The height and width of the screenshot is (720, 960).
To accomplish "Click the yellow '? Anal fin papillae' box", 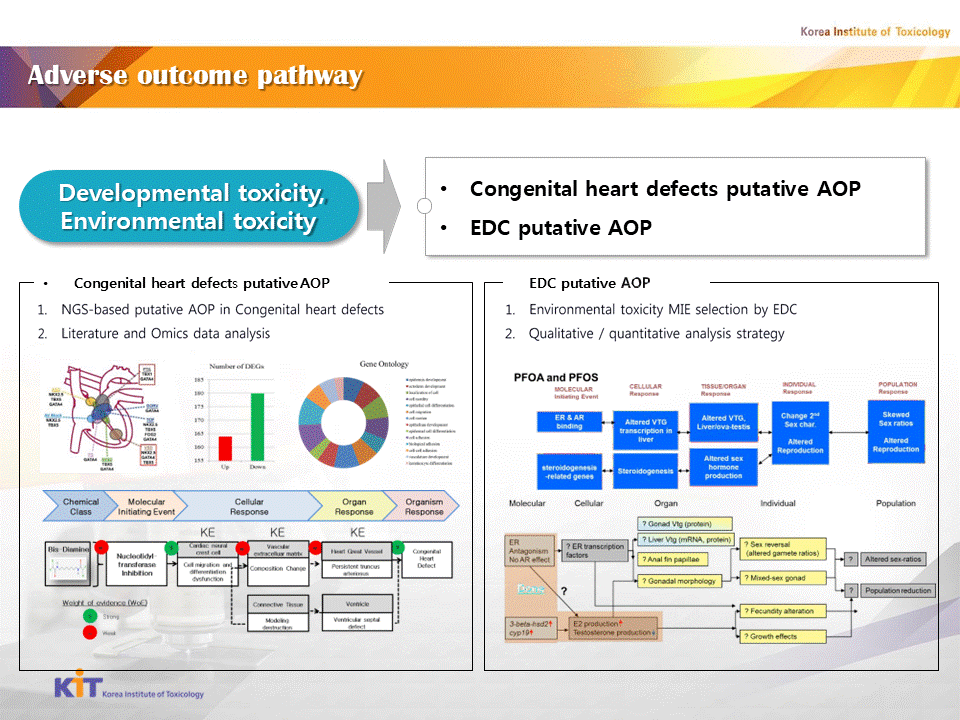I will click(672, 559).
